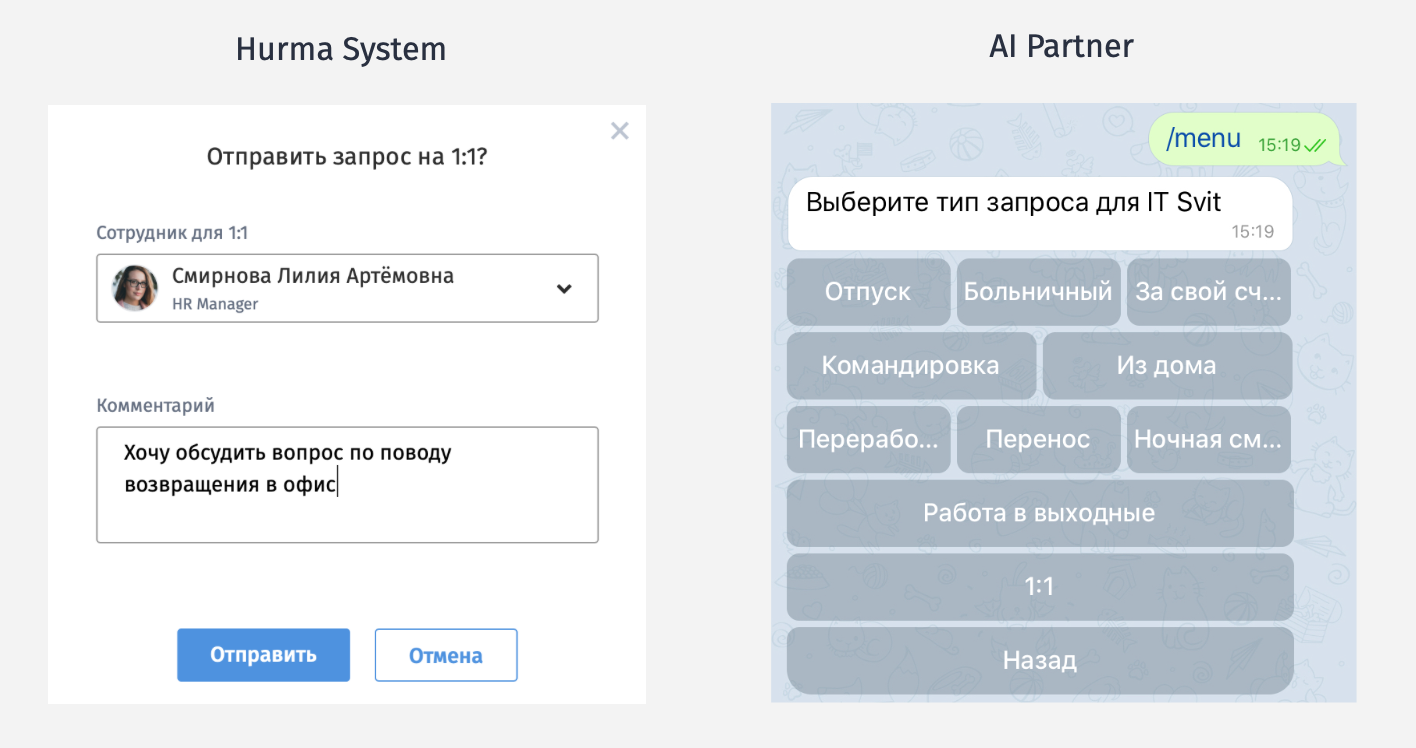Choose Работа в выходные option

[1040, 514]
